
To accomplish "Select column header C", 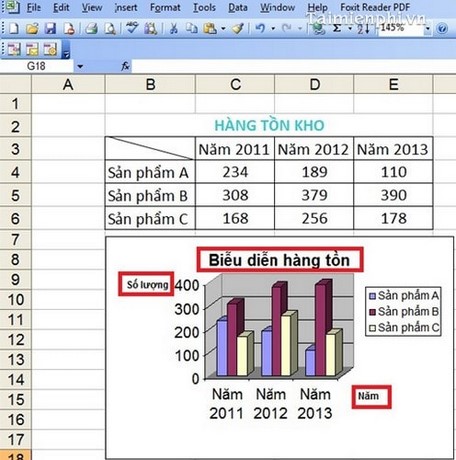I will [x=235, y=84].
